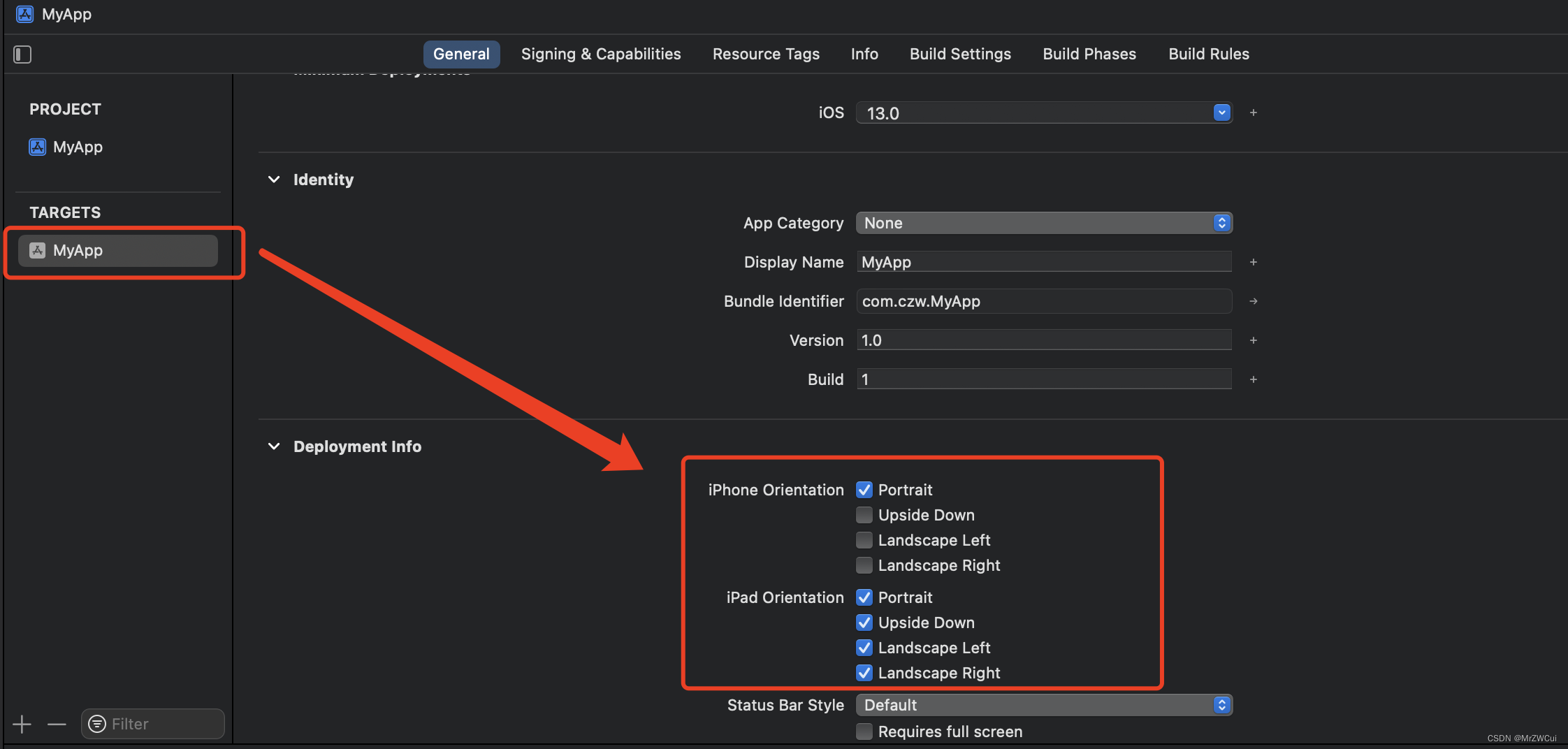This screenshot has height=749, width=1568.
Task: Select the MyApp target under TARGETS
Action: (119, 250)
